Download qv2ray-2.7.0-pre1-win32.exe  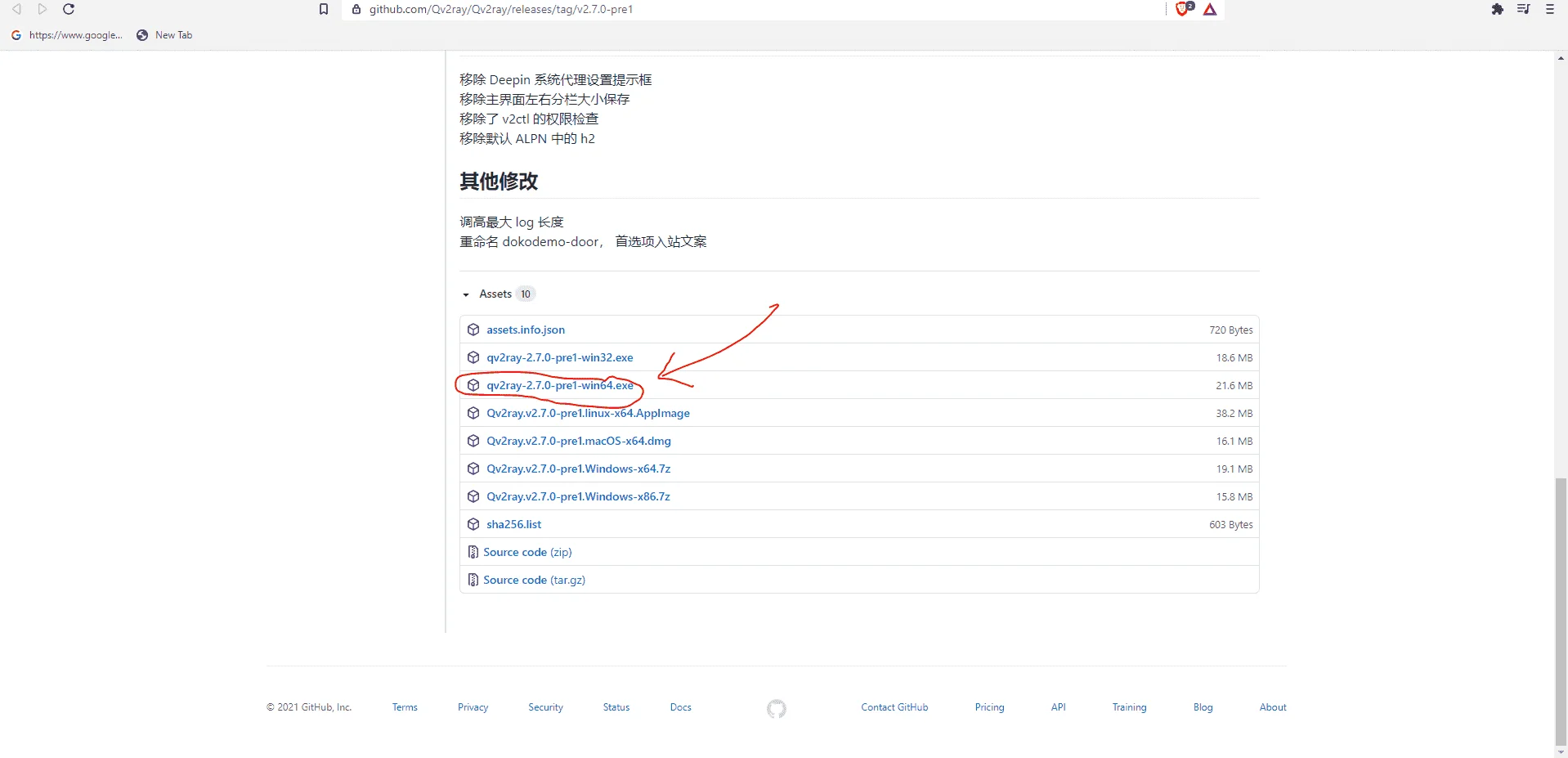[x=560, y=357]
